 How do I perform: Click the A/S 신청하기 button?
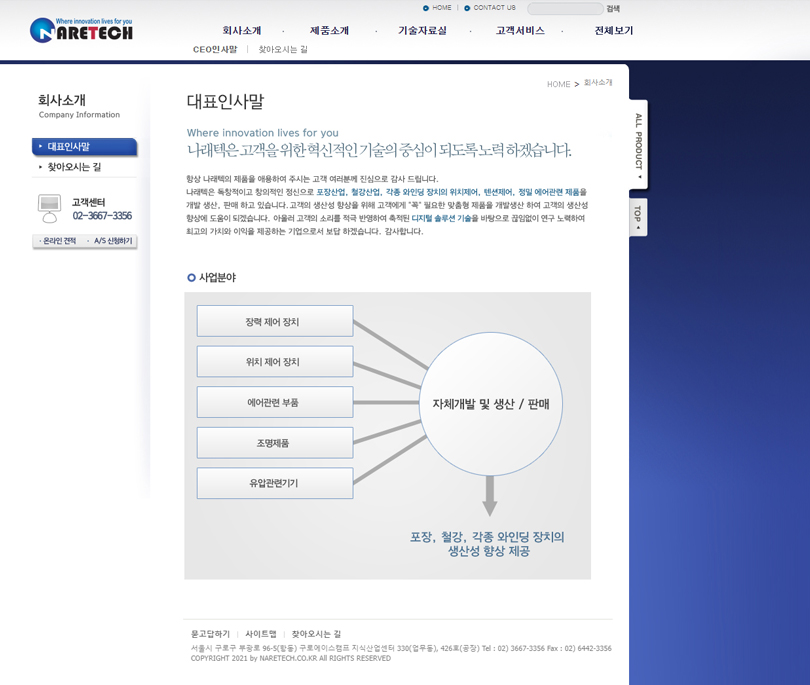point(112,241)
